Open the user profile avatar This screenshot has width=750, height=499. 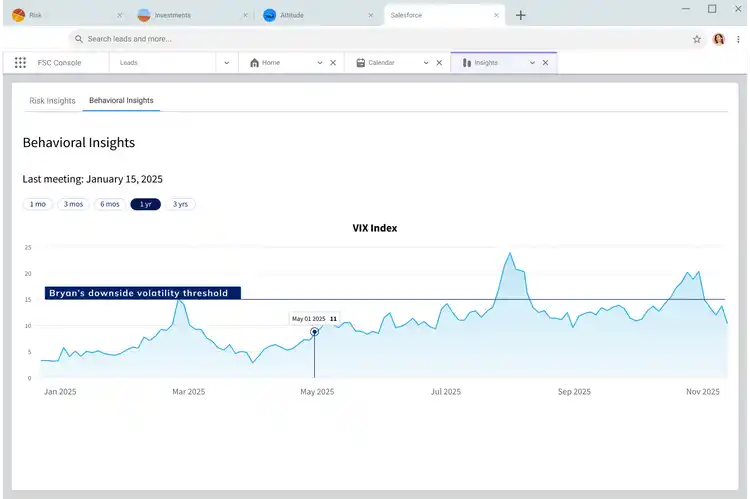[719, 39]
